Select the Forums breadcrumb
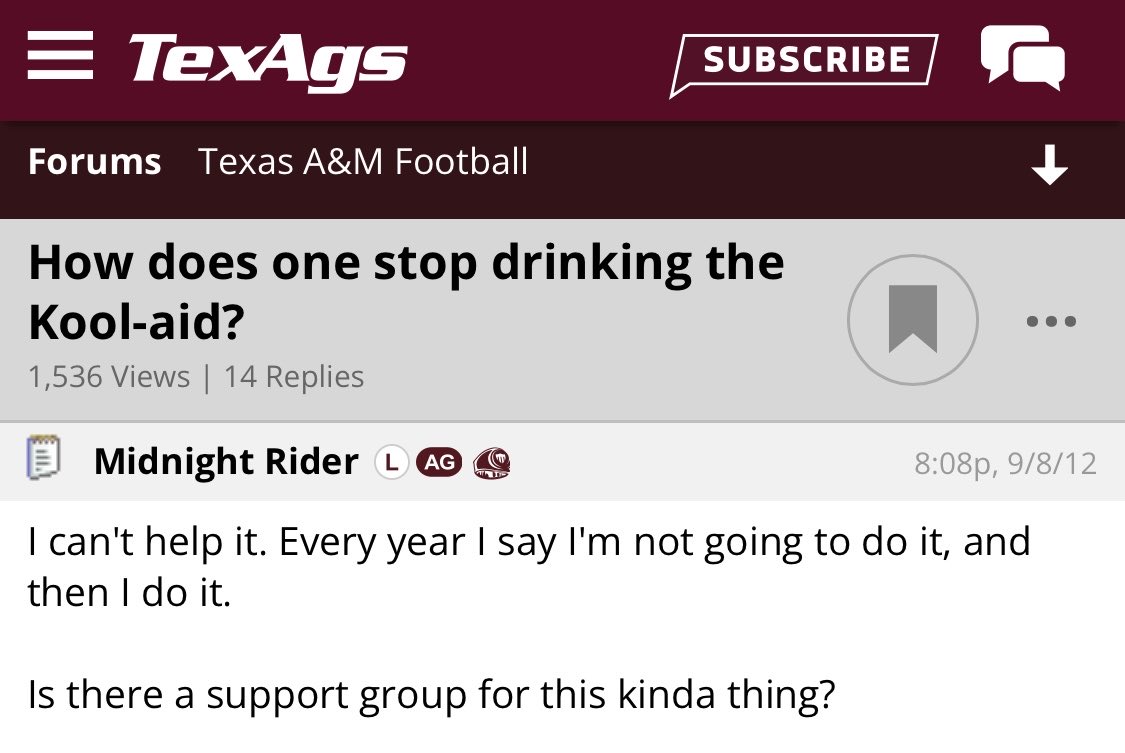This screenshot has width=1125, height=753. point(95,161)
